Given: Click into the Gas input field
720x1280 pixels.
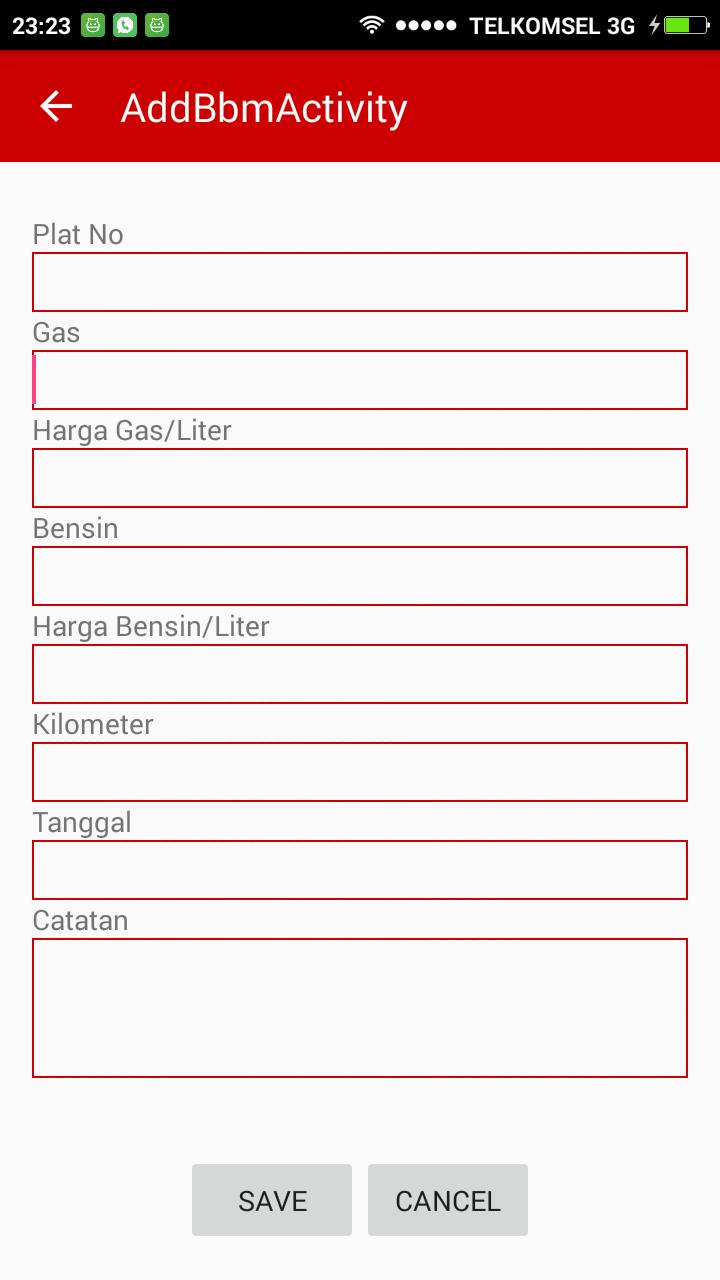Looking at the screenshot, I should point(360,380).
